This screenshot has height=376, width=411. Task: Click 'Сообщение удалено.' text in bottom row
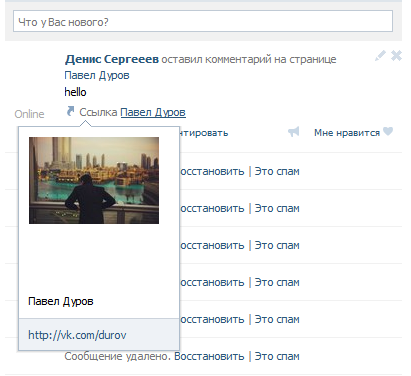(x=118, y=356)
